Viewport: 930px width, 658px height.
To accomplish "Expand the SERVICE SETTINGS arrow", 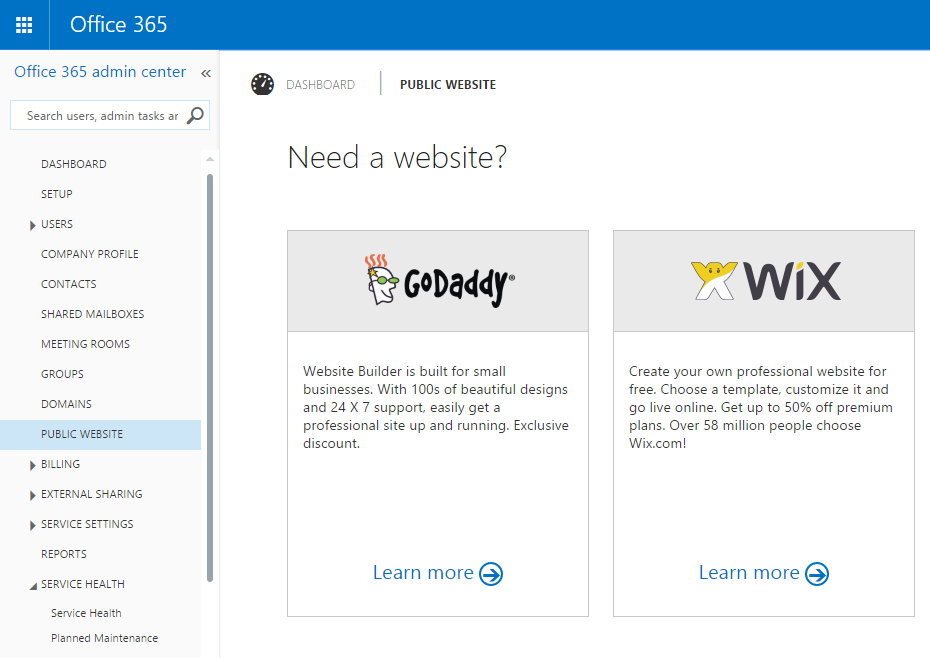I will (x=33, y=526).
